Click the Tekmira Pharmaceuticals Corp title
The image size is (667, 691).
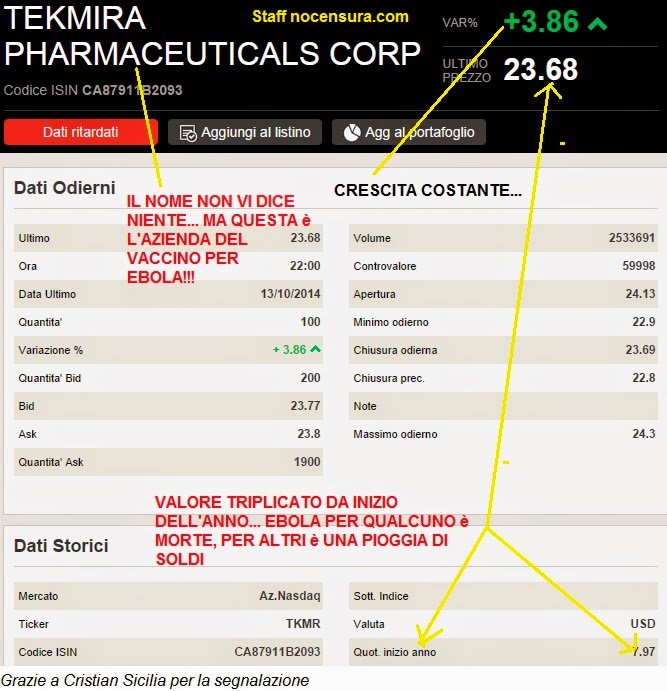coord(212,36)
